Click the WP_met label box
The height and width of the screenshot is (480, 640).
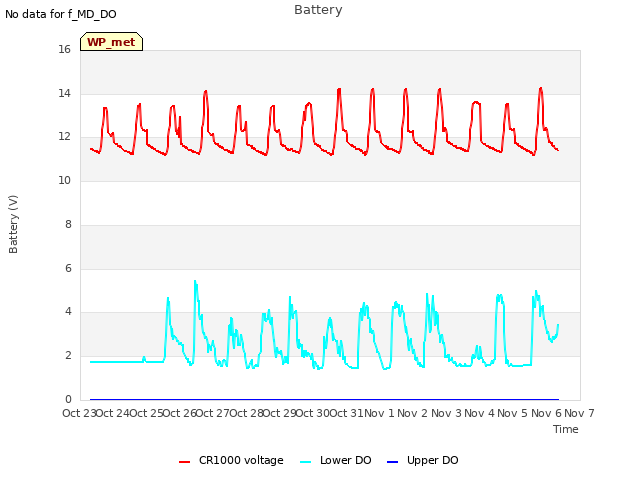point(111,42)
